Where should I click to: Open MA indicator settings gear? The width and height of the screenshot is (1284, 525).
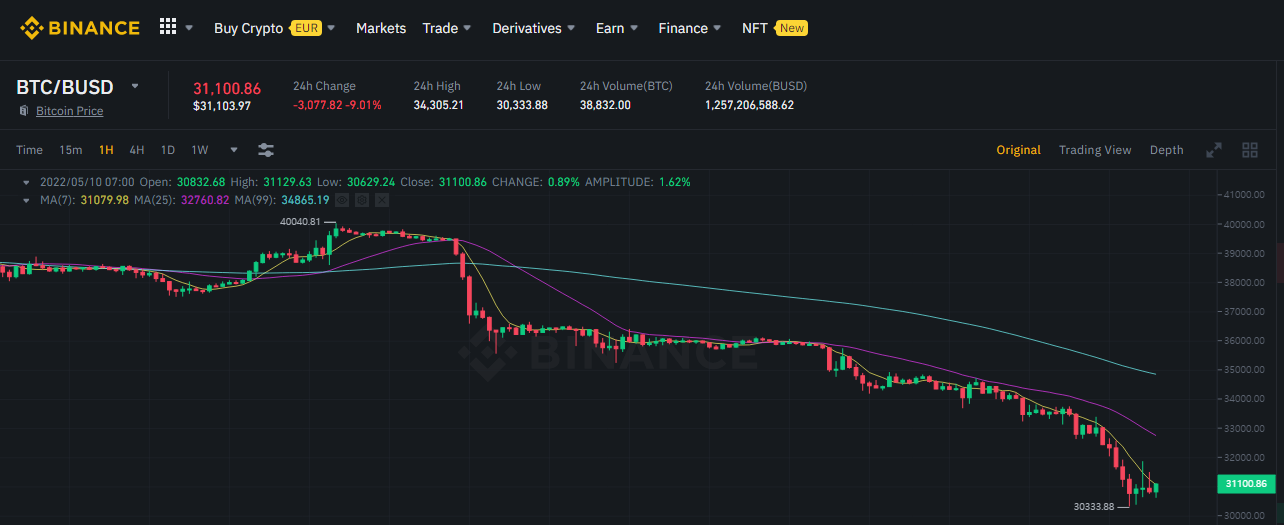pos(362,200)
